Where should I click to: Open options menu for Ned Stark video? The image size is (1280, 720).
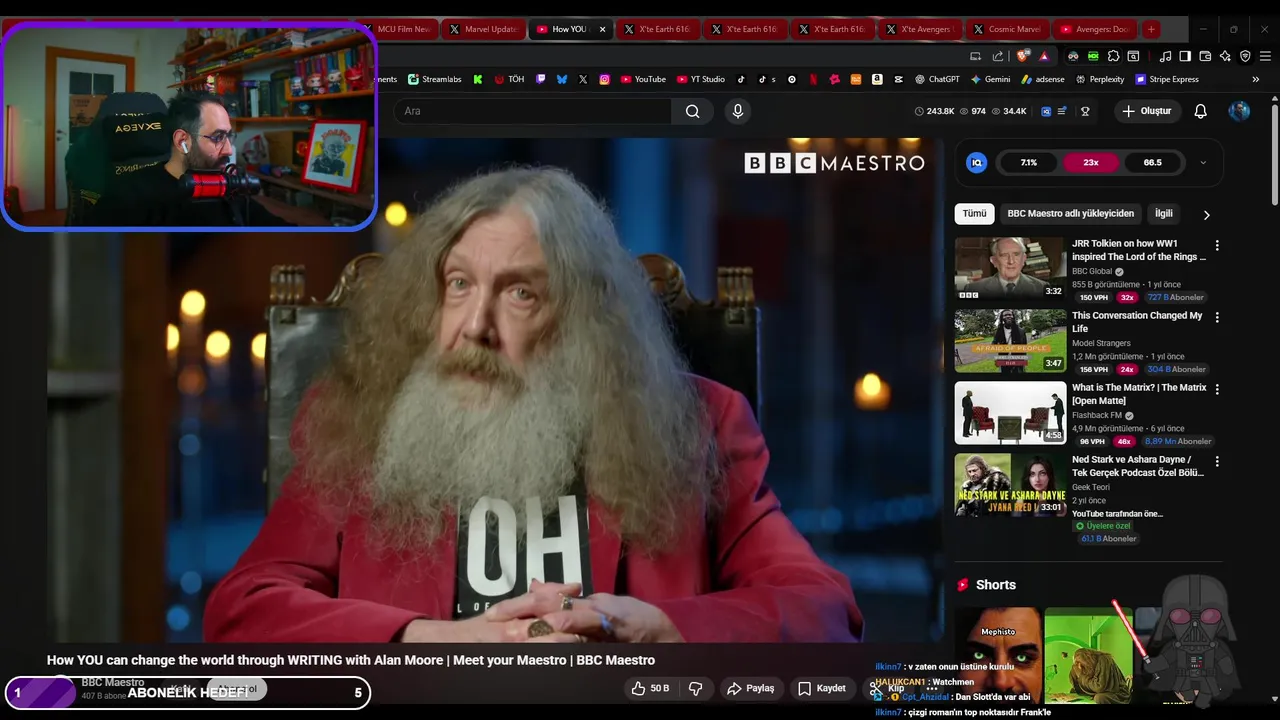(x=1217, y=461)
